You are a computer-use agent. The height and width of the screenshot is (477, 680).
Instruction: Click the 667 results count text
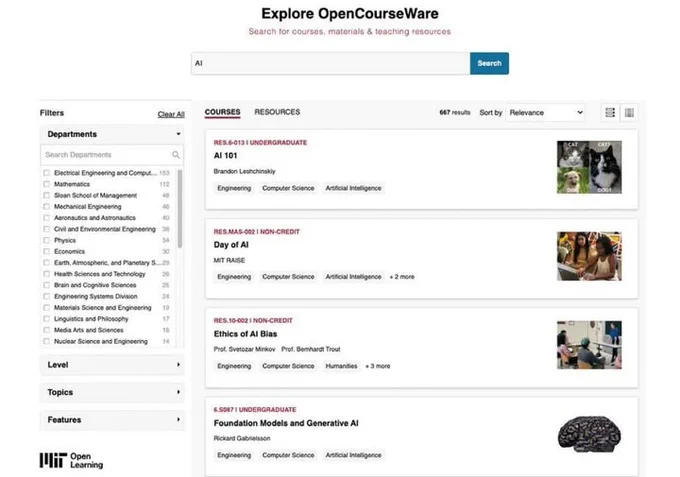pyautogui.click(x=454, y=113)
